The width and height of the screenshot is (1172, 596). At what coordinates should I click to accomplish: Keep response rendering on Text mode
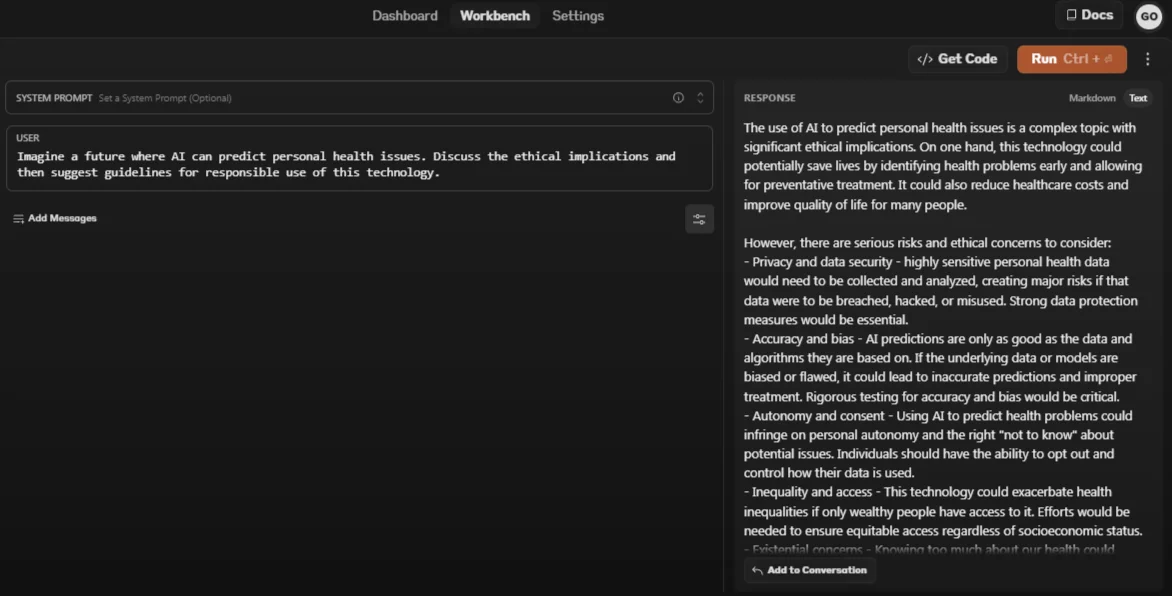click(1138, 97)
